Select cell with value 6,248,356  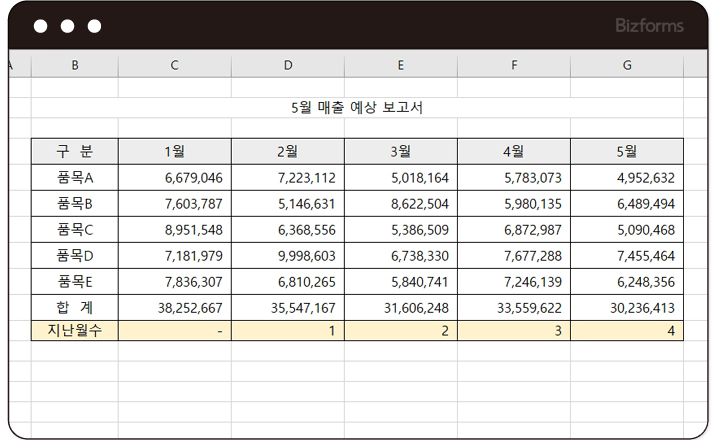point(627,281)
